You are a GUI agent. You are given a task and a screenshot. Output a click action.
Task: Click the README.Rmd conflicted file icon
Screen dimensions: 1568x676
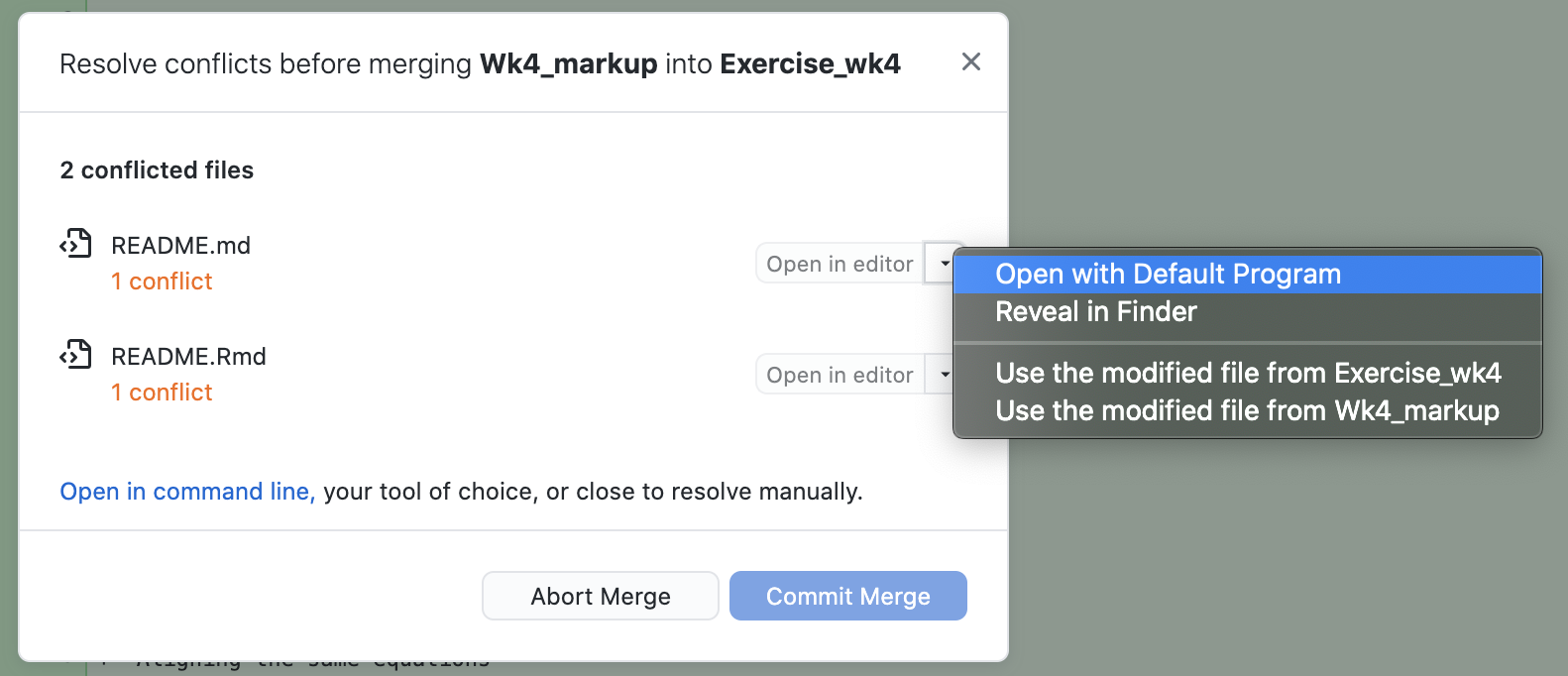[75, 355]
